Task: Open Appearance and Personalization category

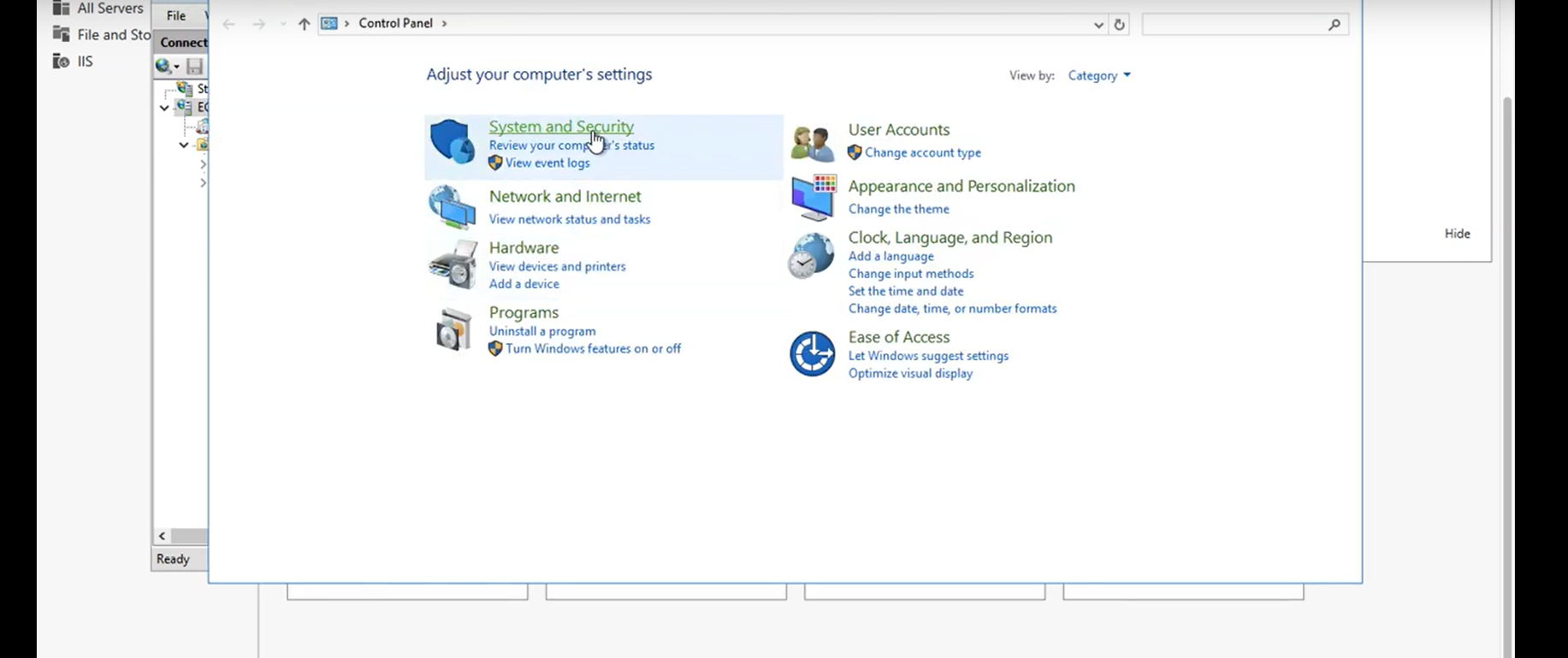Action: [962, 186]
